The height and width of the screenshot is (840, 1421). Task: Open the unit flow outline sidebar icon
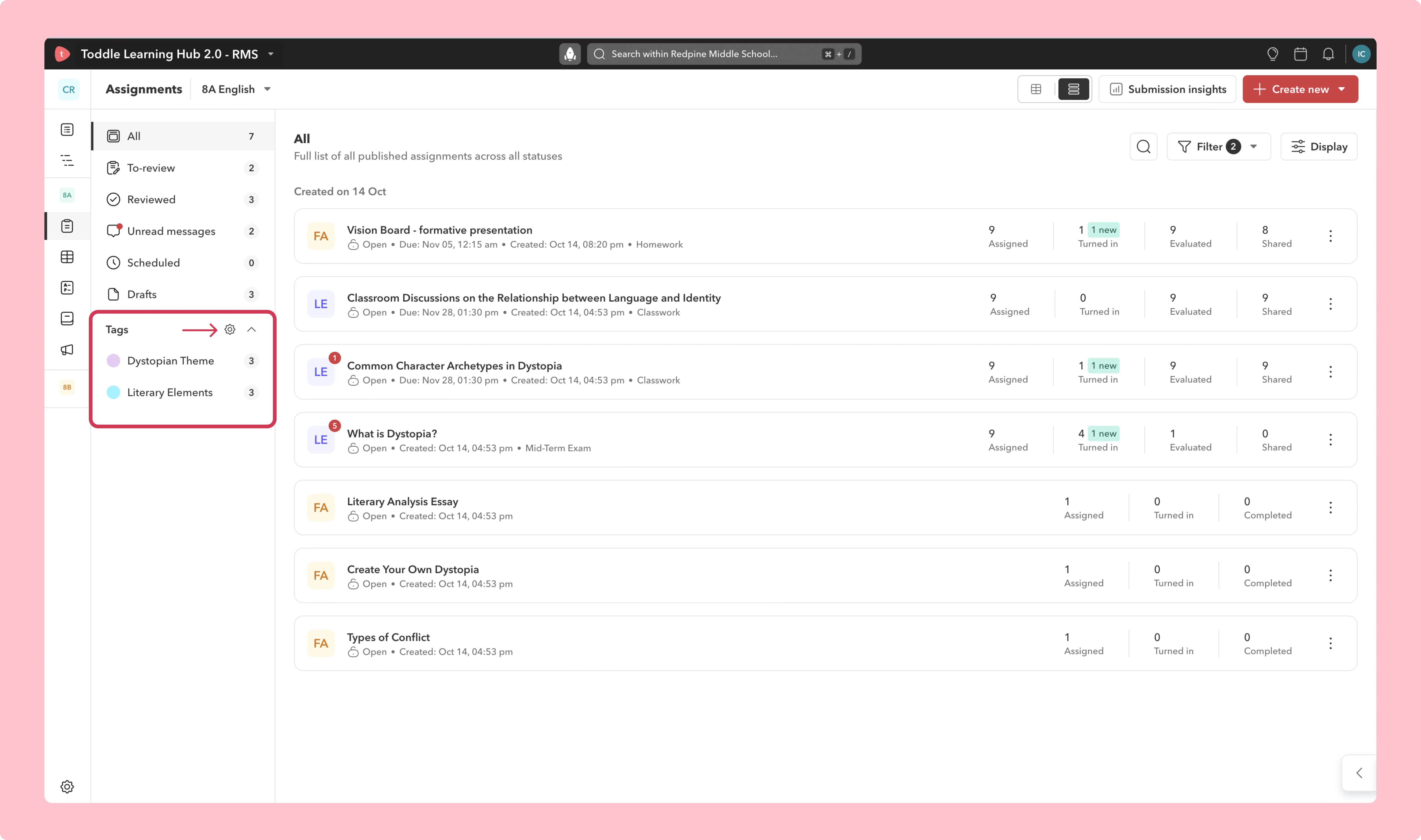[67, 161]
